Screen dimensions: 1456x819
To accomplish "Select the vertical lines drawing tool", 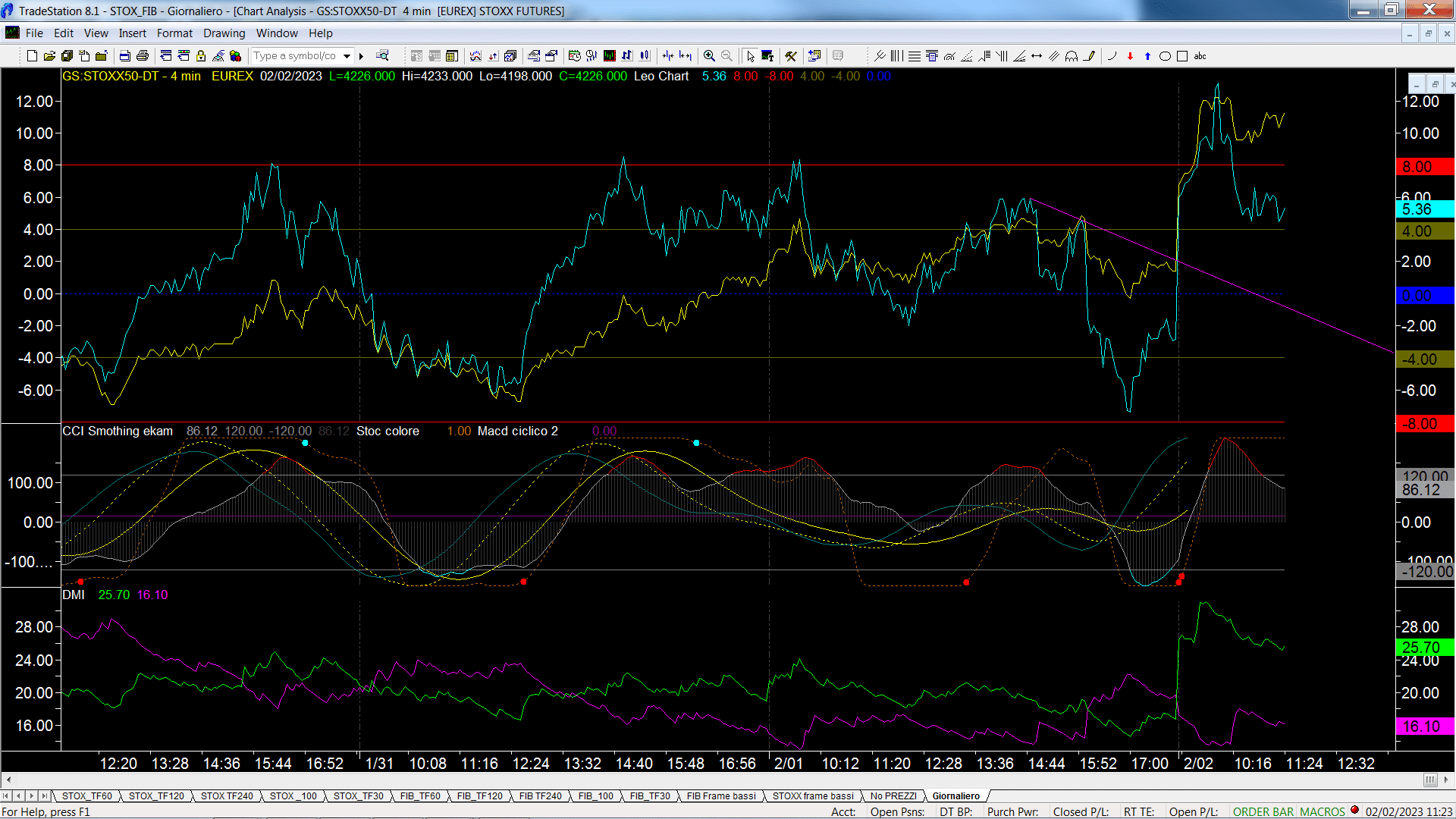I will click(x=897, y=55).
